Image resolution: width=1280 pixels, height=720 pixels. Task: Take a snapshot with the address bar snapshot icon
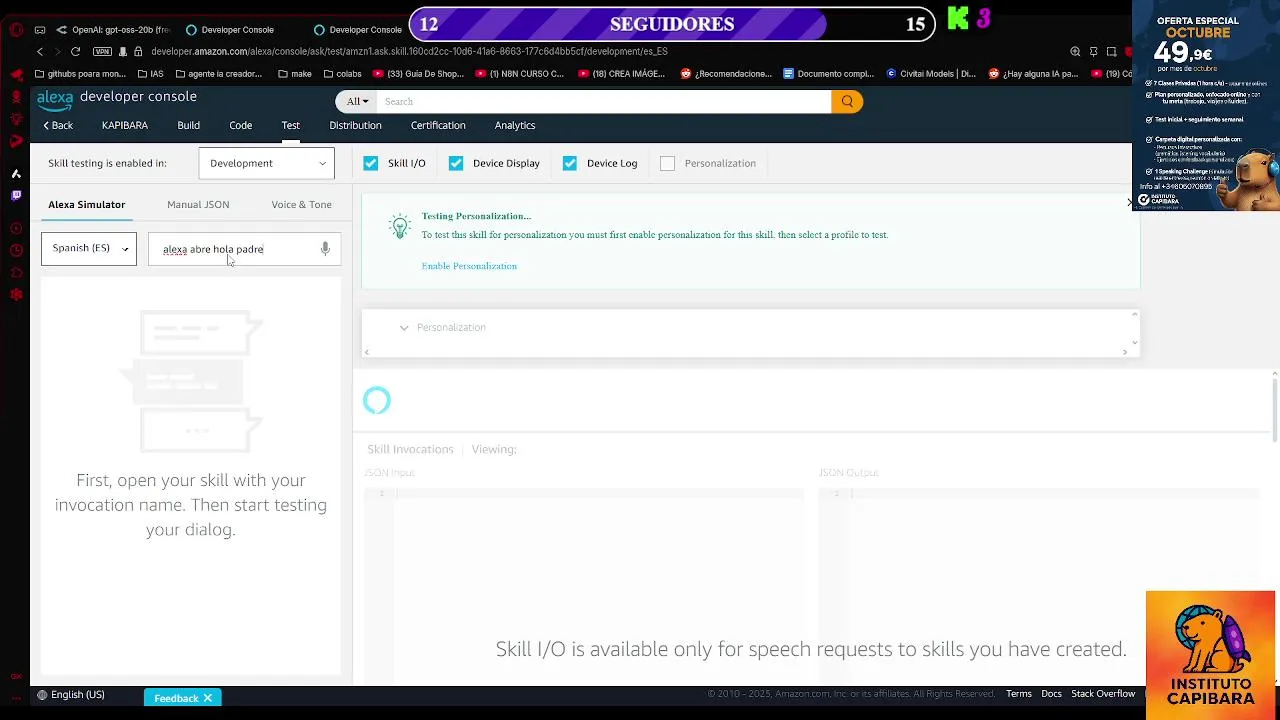[1111, 51]
